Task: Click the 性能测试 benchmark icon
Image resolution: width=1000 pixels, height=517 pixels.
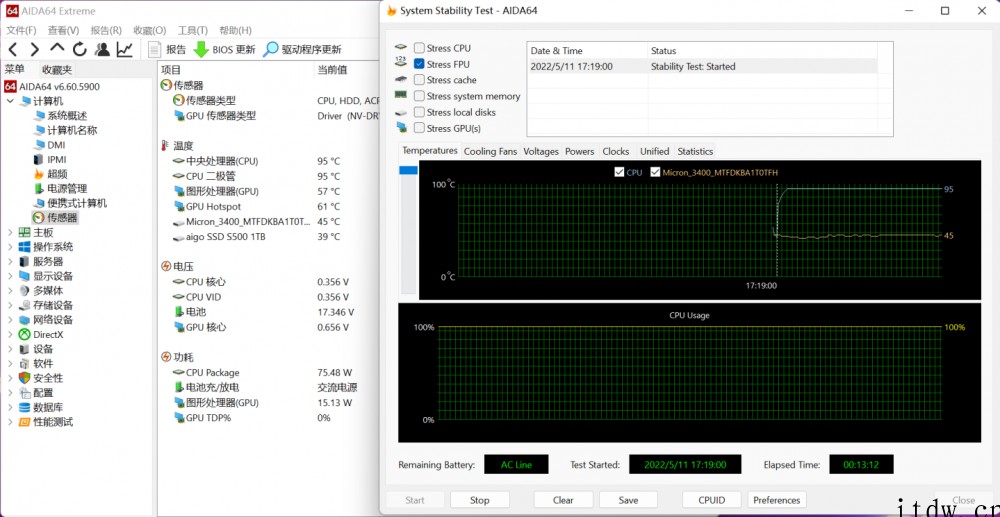Action: pos(25,422)
